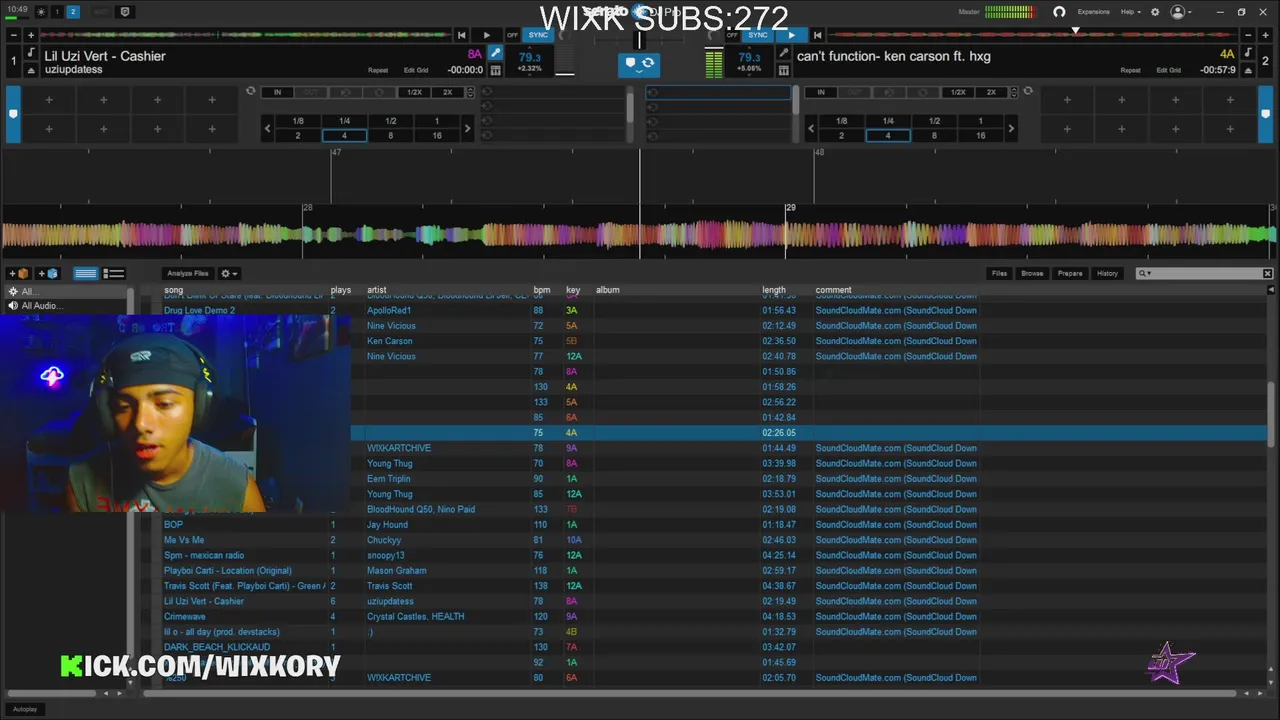This screenshot has width=1280, height=720.
Task: Click Autoplay button at bottom left
Action: (x=25, y=709)
